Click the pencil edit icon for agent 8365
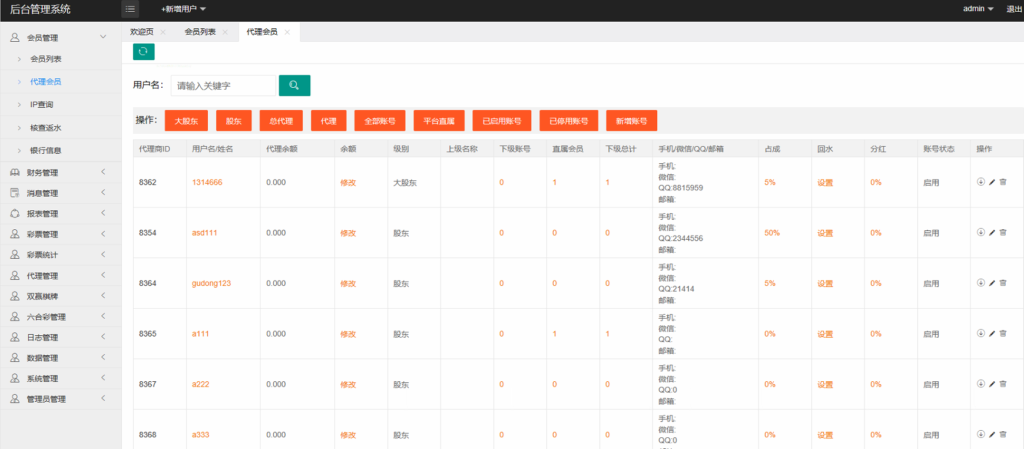The image size is (1024, 449). coord(991,334)
